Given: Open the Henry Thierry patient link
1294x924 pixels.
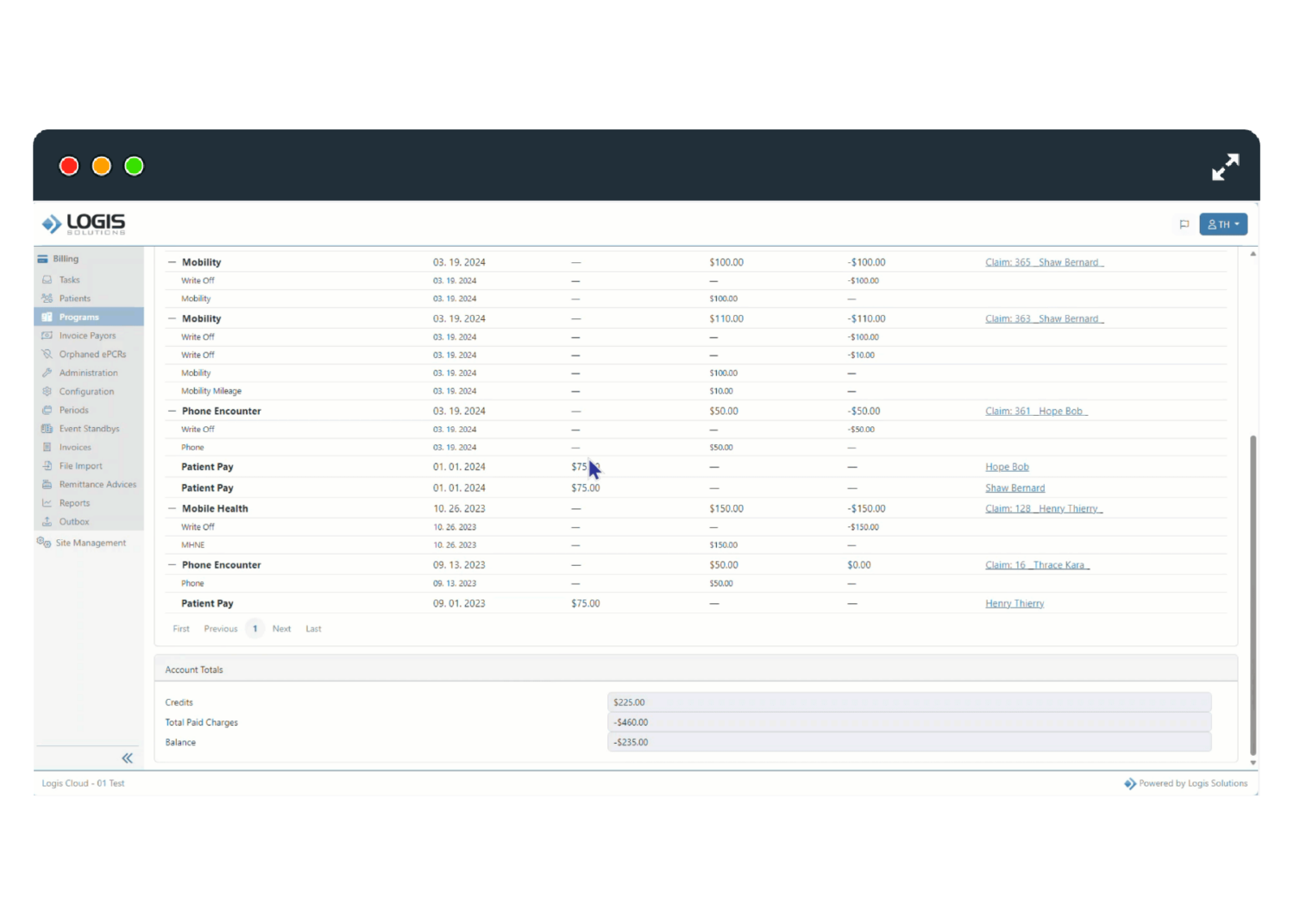Looking at the screenshot, I should point(1014,603).
